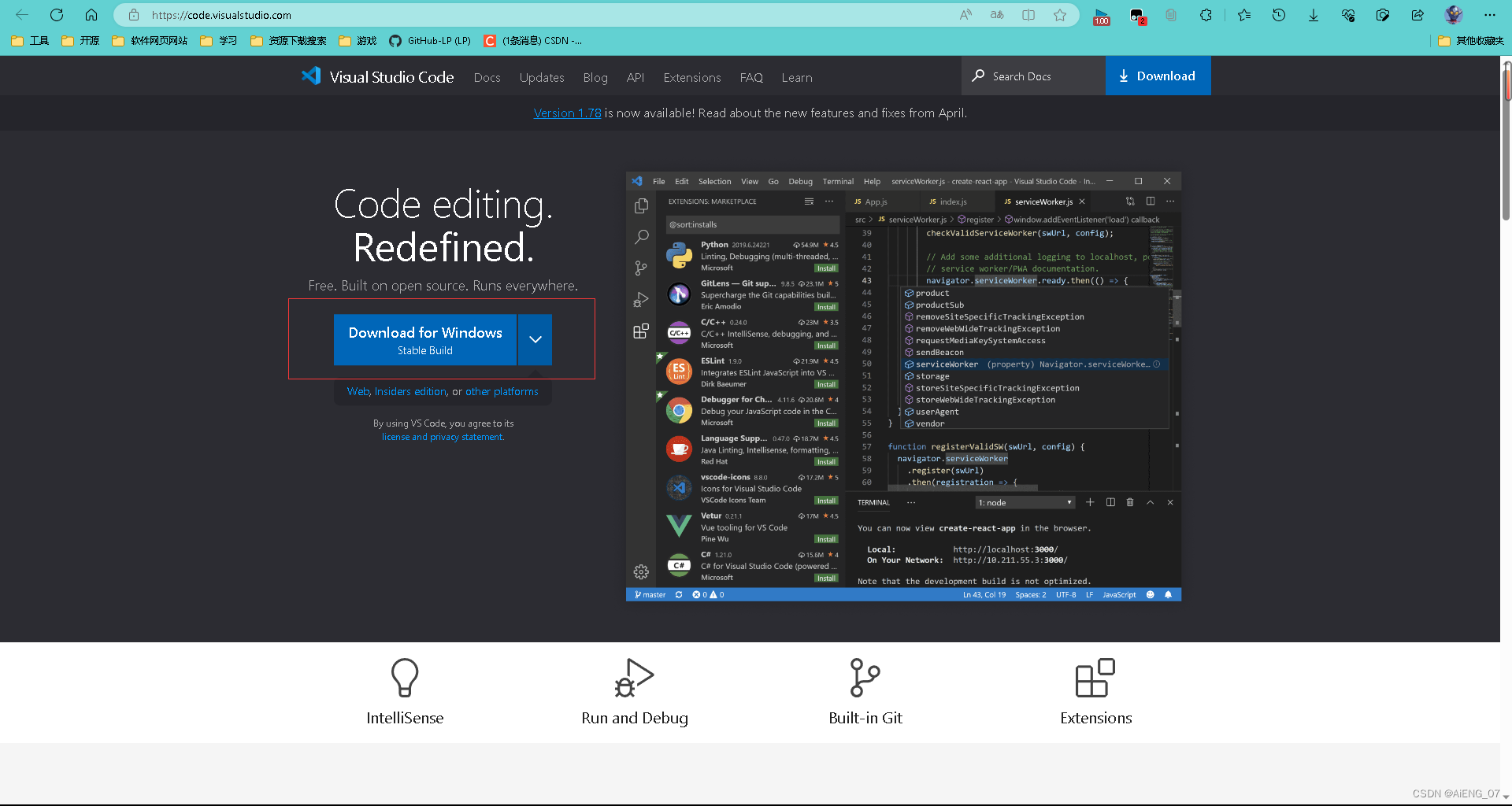The width and height of the screenshot is (1512, 806).
Task: Start Read Aloud from the address bar
Action: pos(965,15)
